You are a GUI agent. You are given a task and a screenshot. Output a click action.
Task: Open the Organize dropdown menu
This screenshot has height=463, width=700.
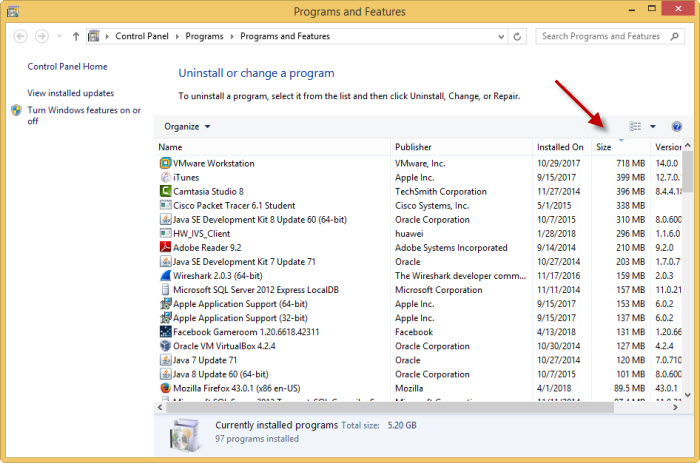tap(187, 126)
